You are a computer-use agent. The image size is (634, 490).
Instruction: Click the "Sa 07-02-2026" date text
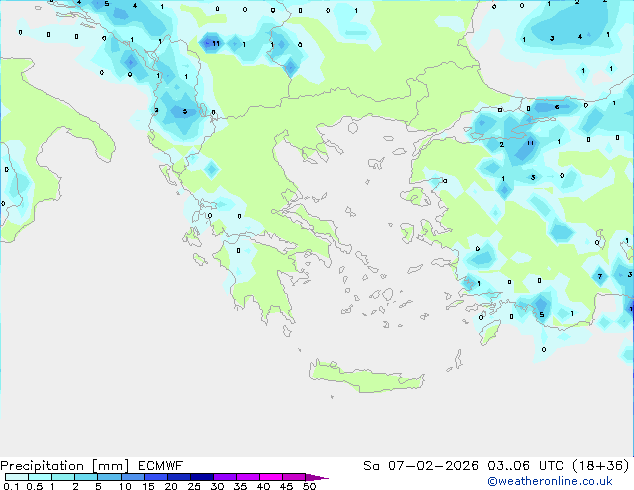pos(421,466)
